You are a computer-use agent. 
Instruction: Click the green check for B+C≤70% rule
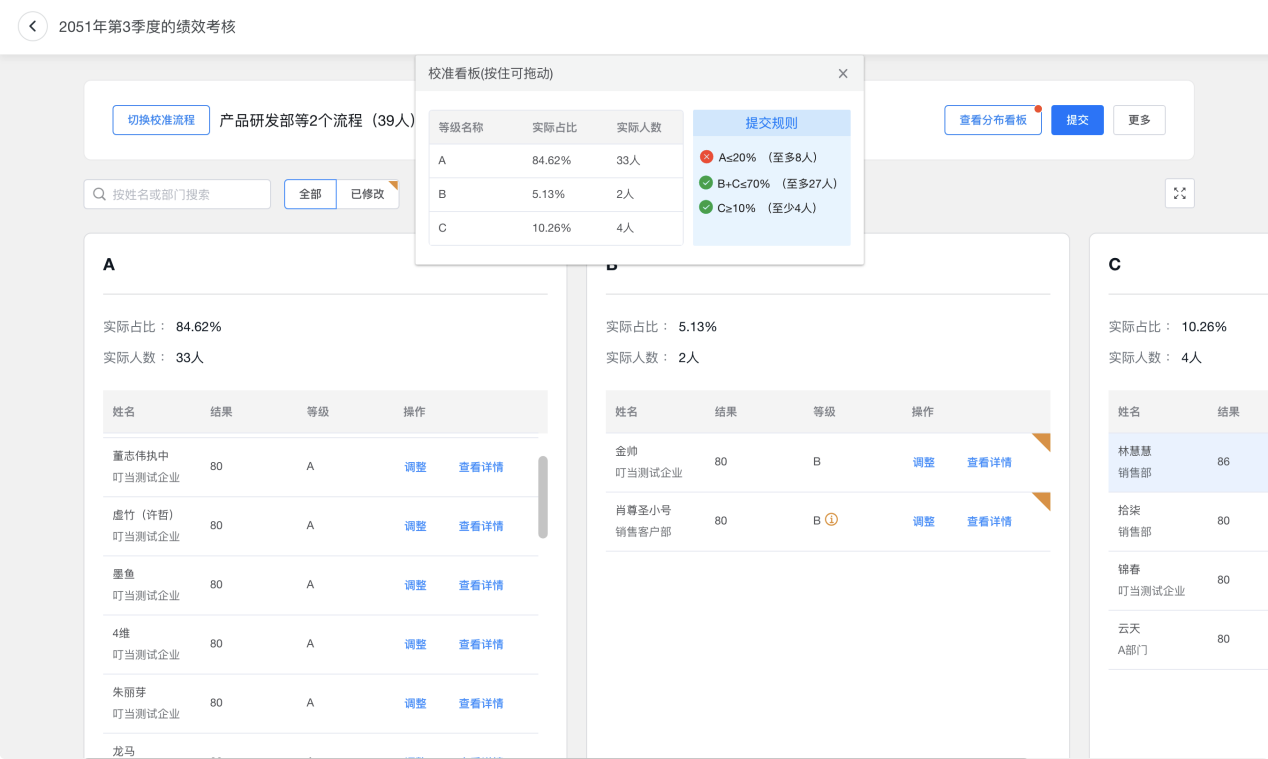[706, 183]
